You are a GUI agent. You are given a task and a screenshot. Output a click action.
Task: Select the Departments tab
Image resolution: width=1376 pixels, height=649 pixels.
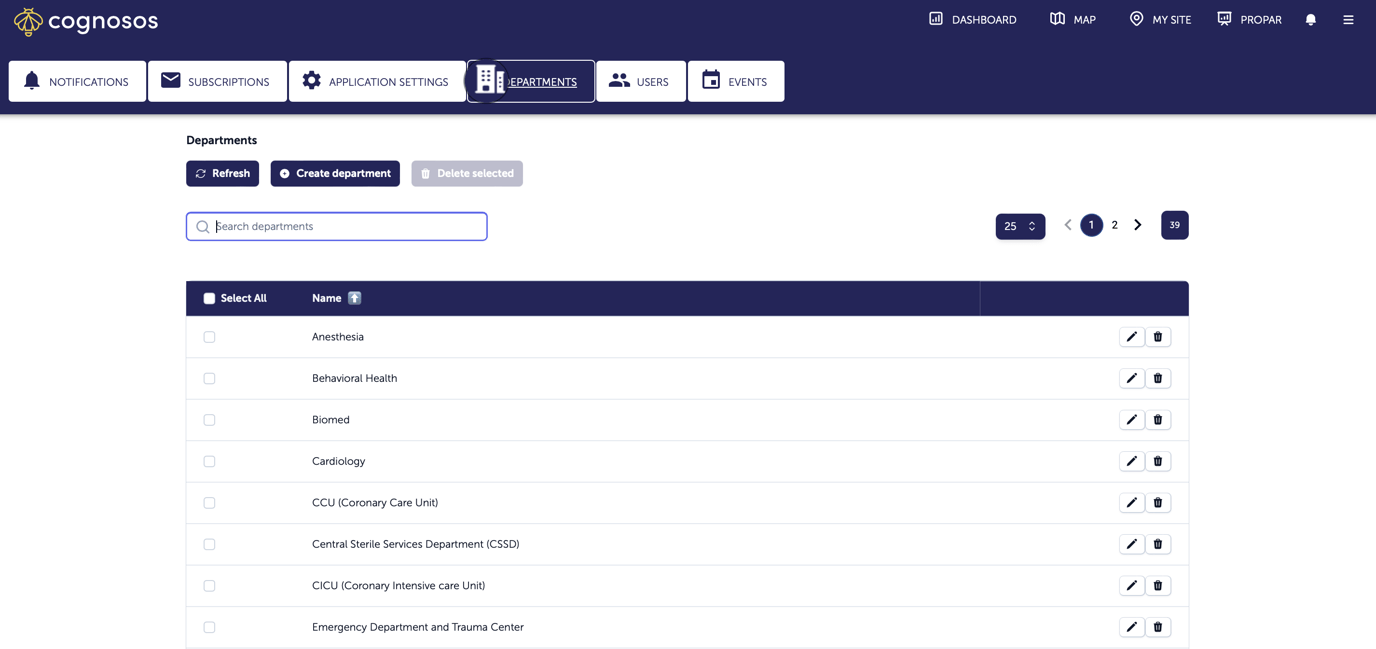tap(531, 81)
